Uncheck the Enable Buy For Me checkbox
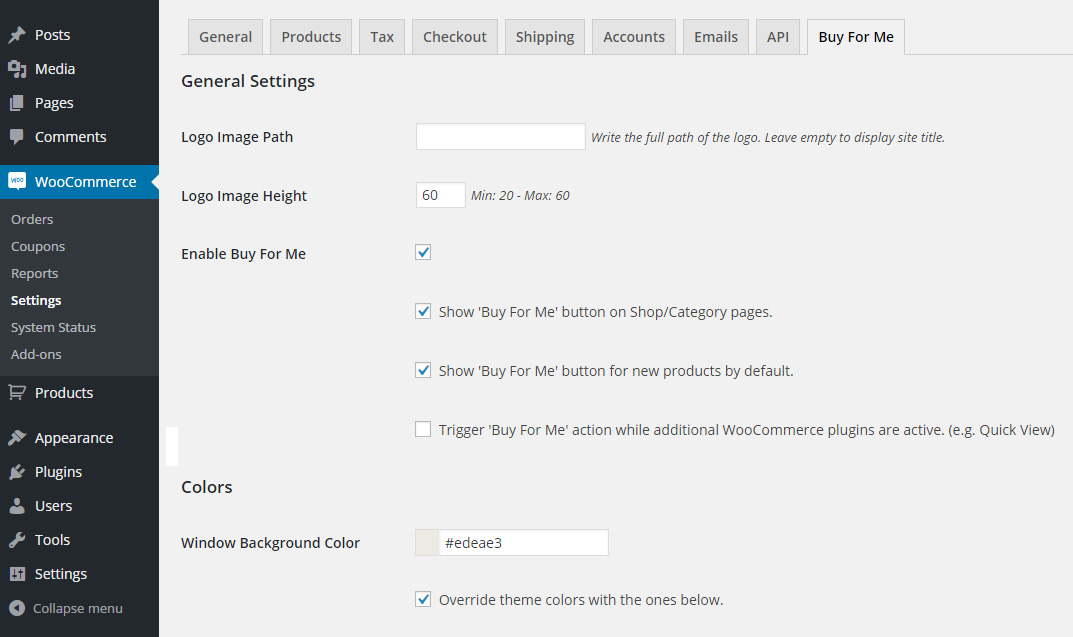The image size is (1073, 637). click(423, 253)
